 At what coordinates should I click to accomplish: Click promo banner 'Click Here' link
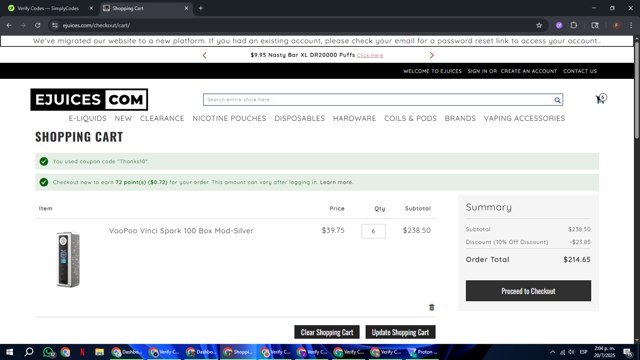click(x=370, y=55)
